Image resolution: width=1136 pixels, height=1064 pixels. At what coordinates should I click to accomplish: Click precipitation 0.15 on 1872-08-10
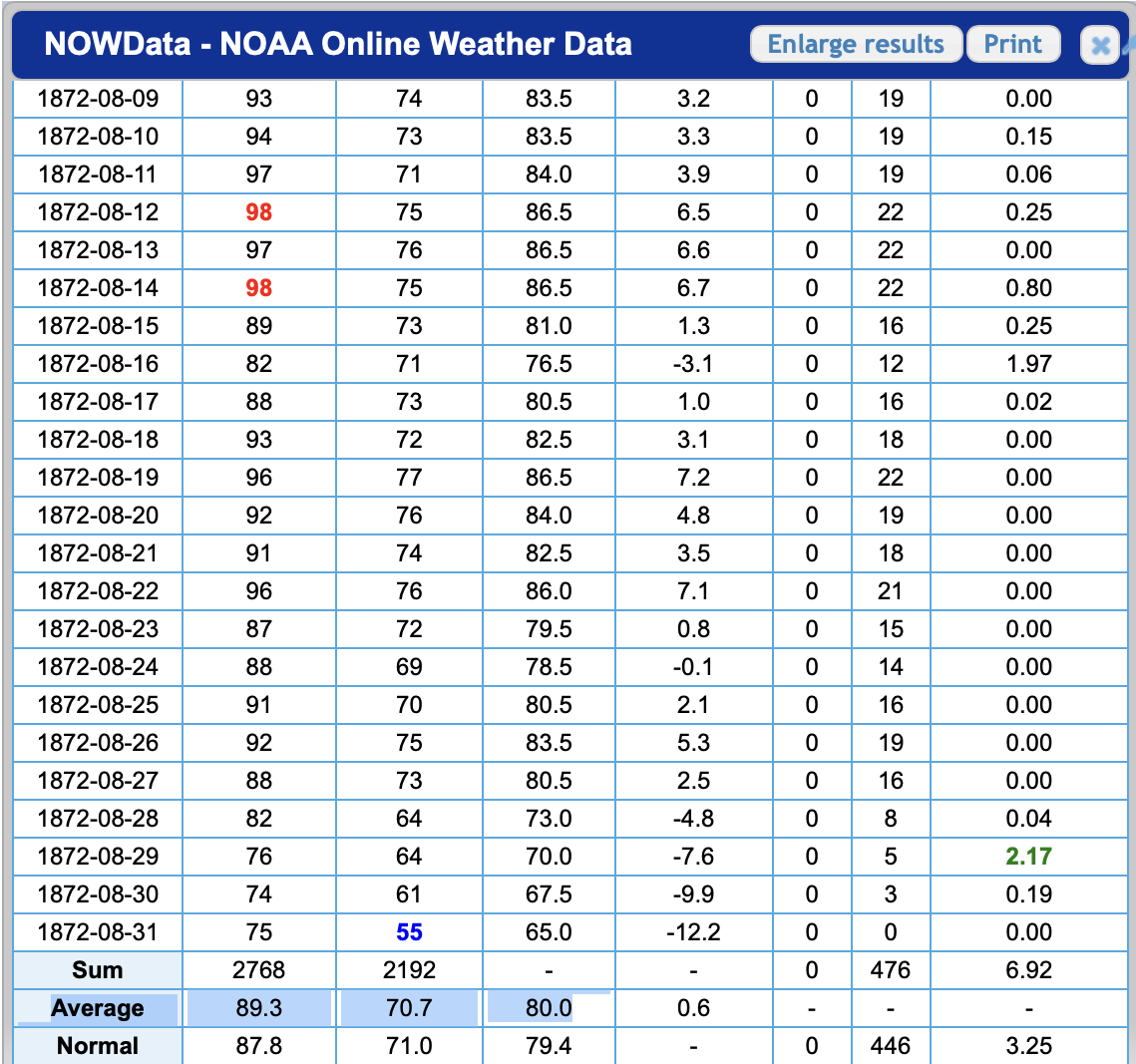click(1028, 137)
